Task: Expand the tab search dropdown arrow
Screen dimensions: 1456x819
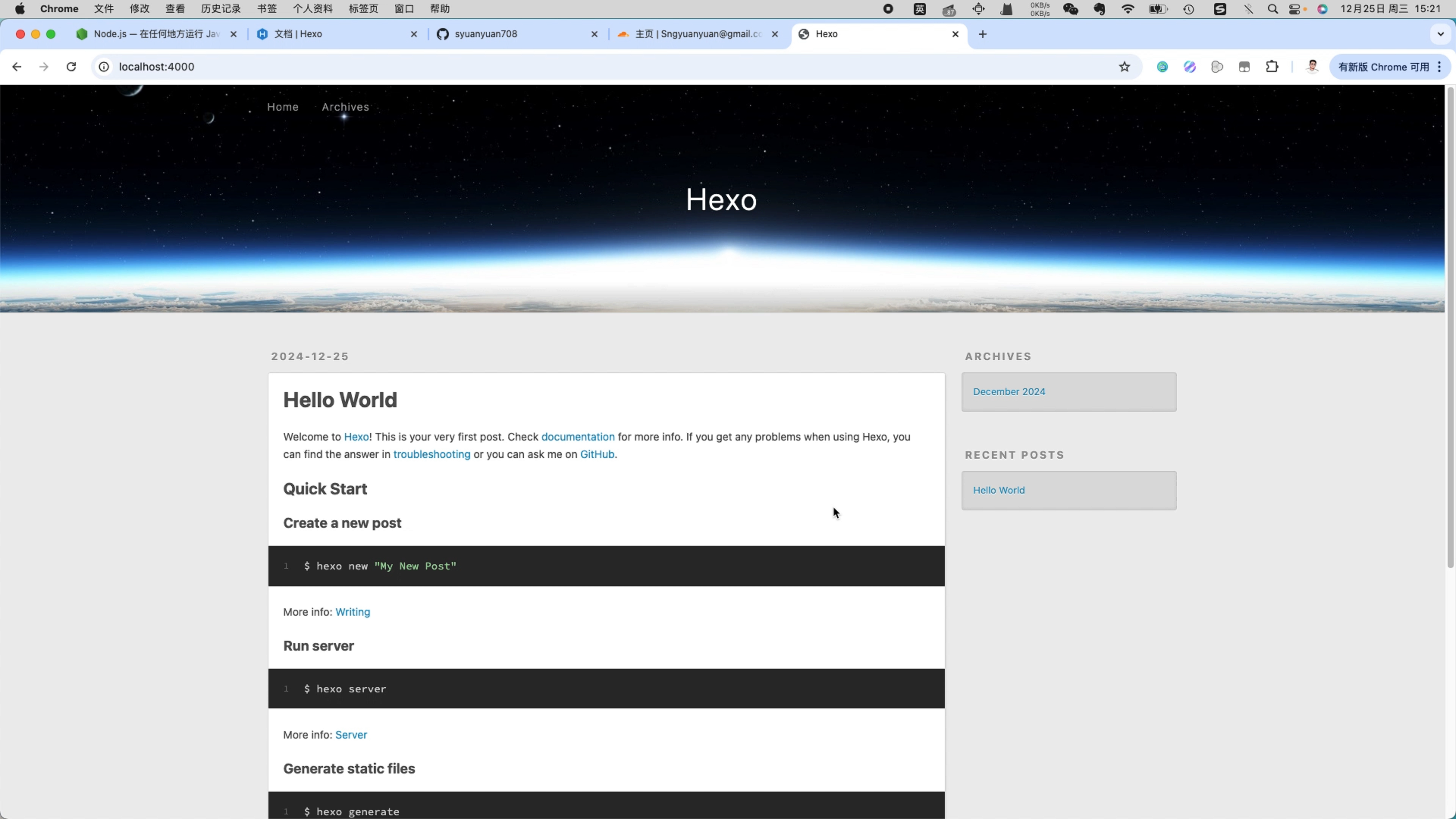Action: coord(1440,34)
